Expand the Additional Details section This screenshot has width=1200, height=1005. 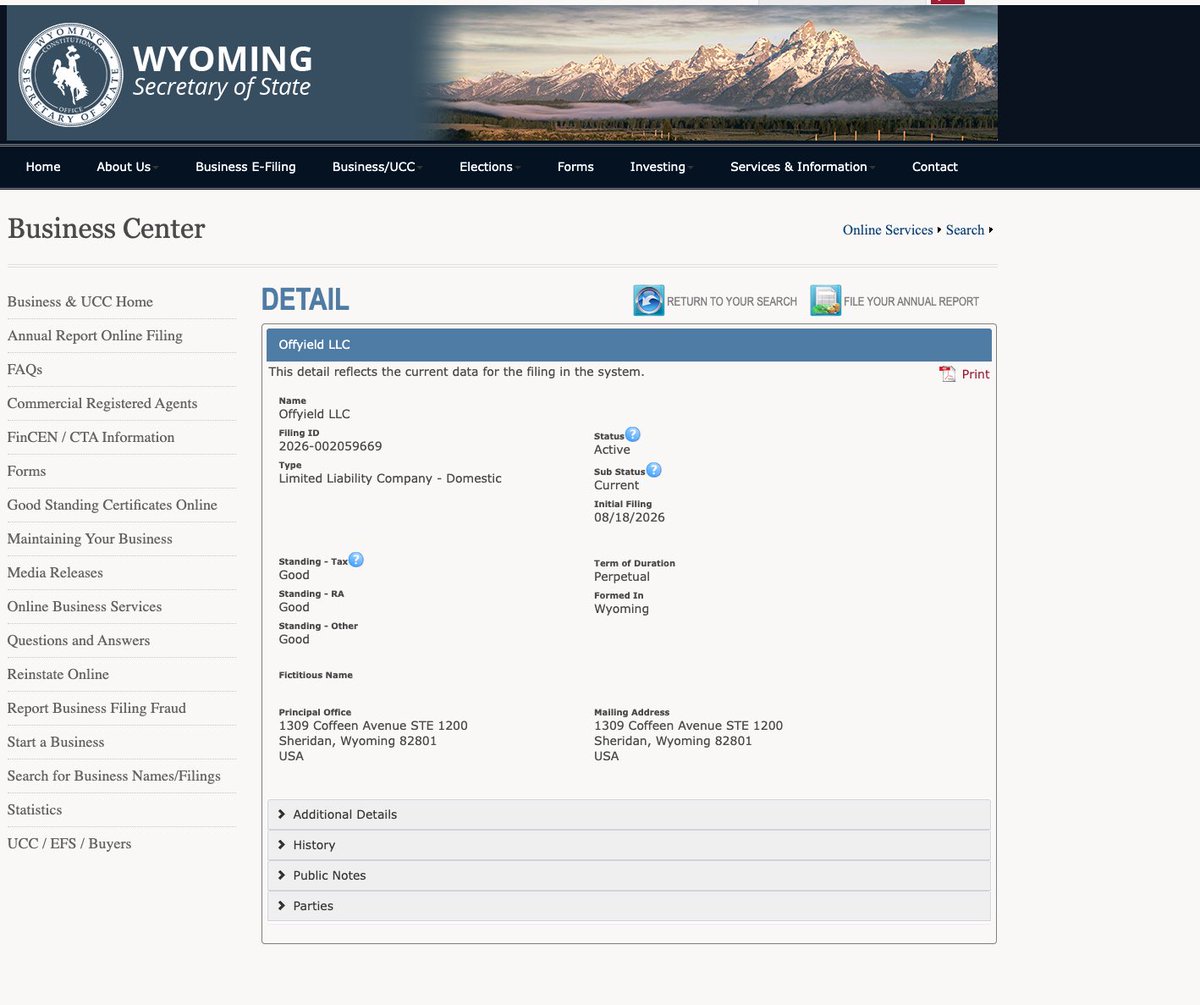629,814
